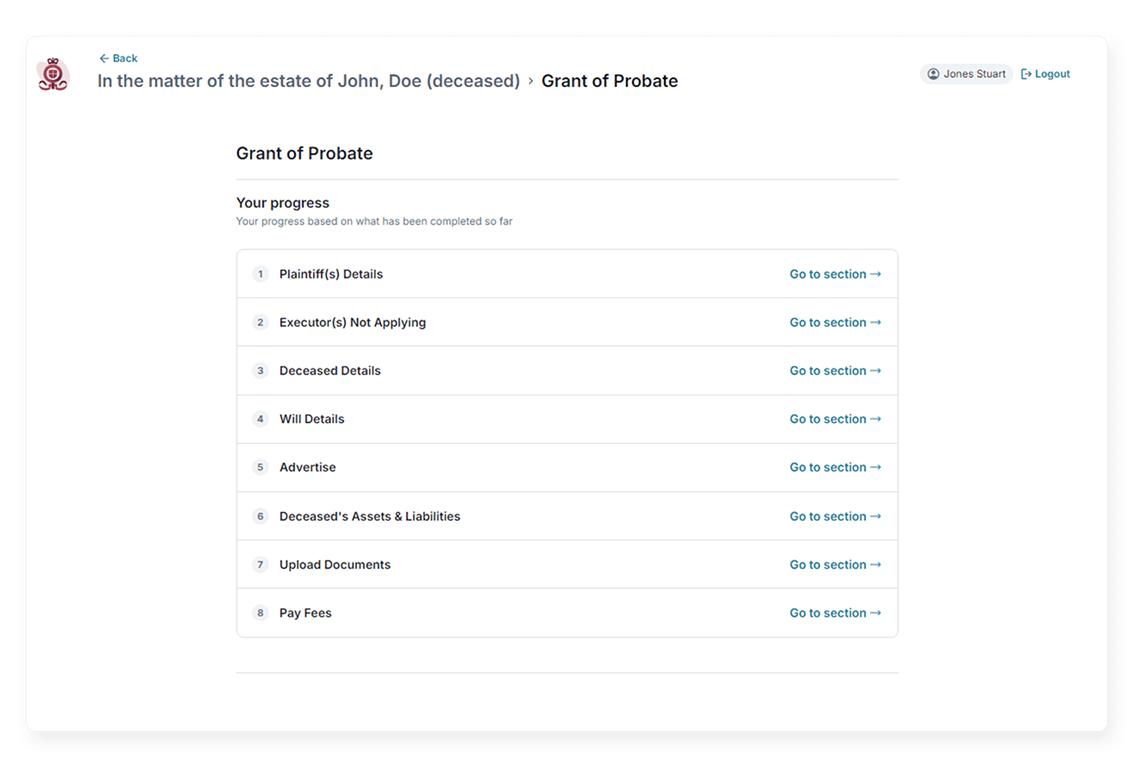Go to section for Advertise
The image size is (1133, 768).
[x=835, y=467]
